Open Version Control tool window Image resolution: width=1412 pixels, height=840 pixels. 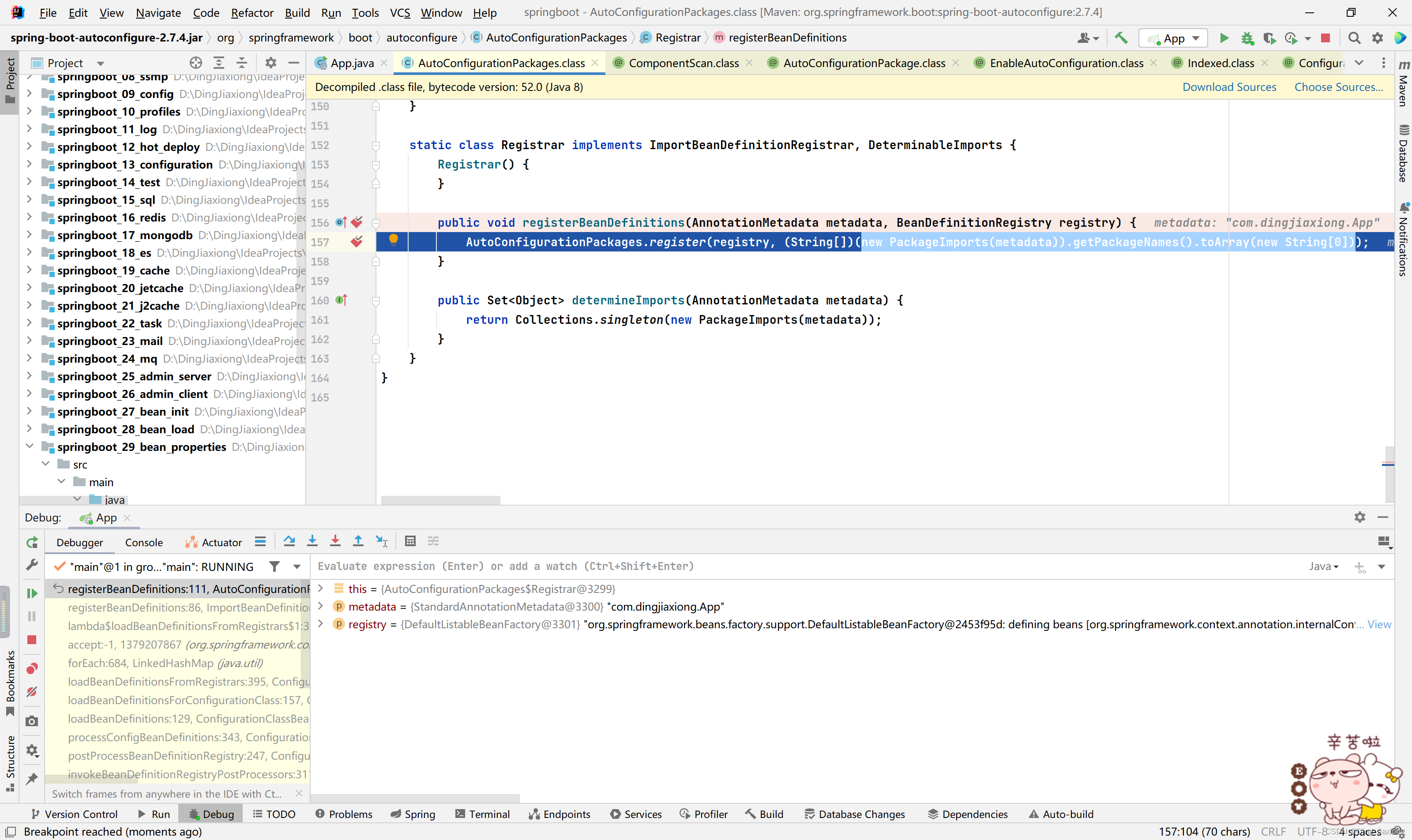[x=75, y=814]
